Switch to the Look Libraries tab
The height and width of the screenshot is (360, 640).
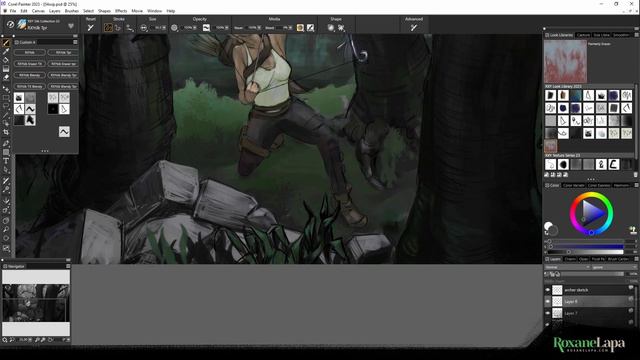559,35
